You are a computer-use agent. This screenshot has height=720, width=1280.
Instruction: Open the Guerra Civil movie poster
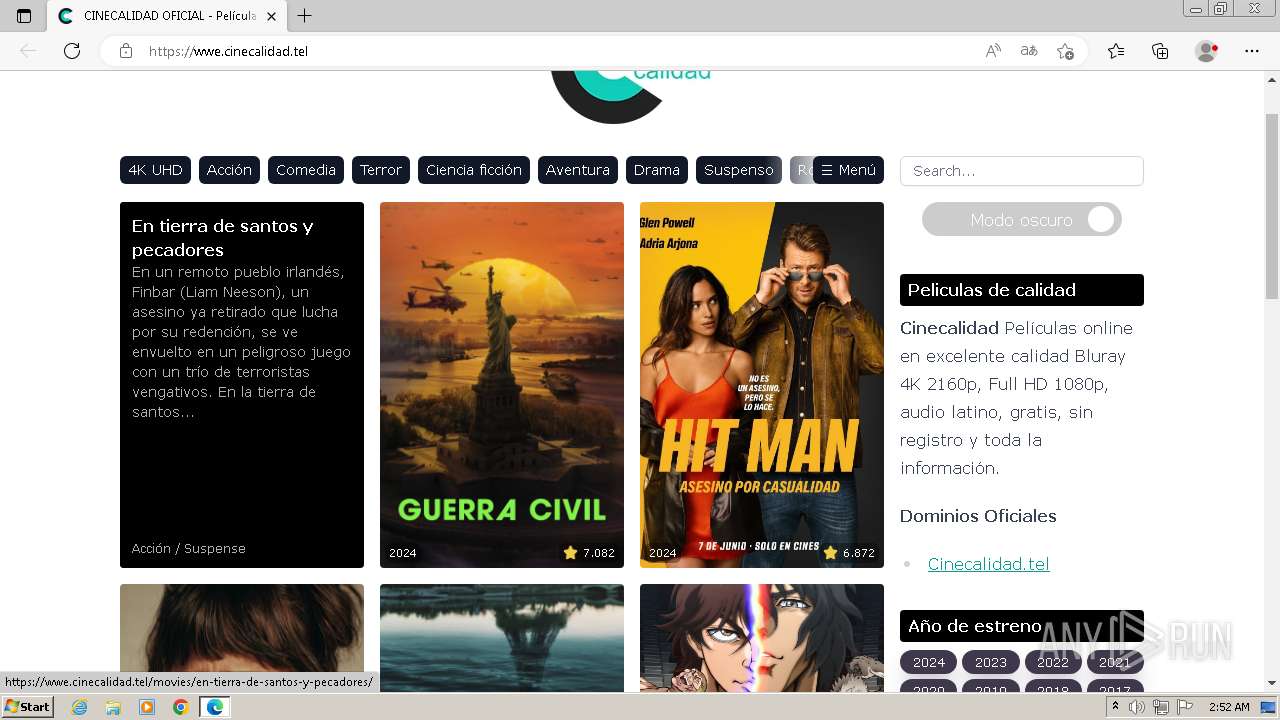pos(502,385)
